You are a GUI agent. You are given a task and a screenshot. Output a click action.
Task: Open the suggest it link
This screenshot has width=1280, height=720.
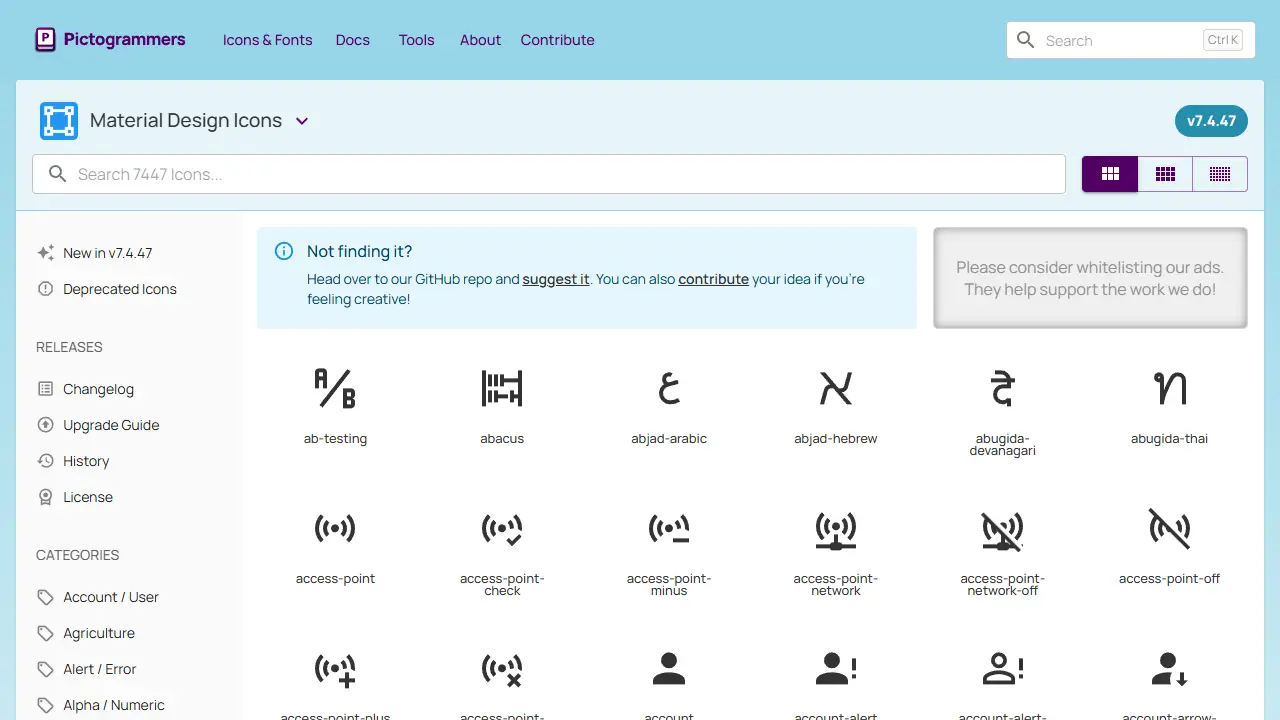556,279
